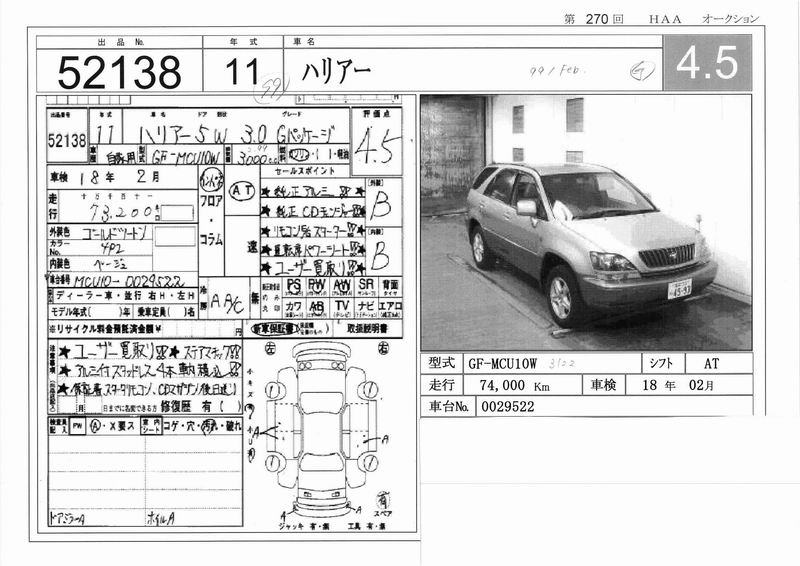Click the handwritten ドアミラーA note
The height and width of the screenshot is (566, 800).
pyautogui.click(x=67, y=519)
